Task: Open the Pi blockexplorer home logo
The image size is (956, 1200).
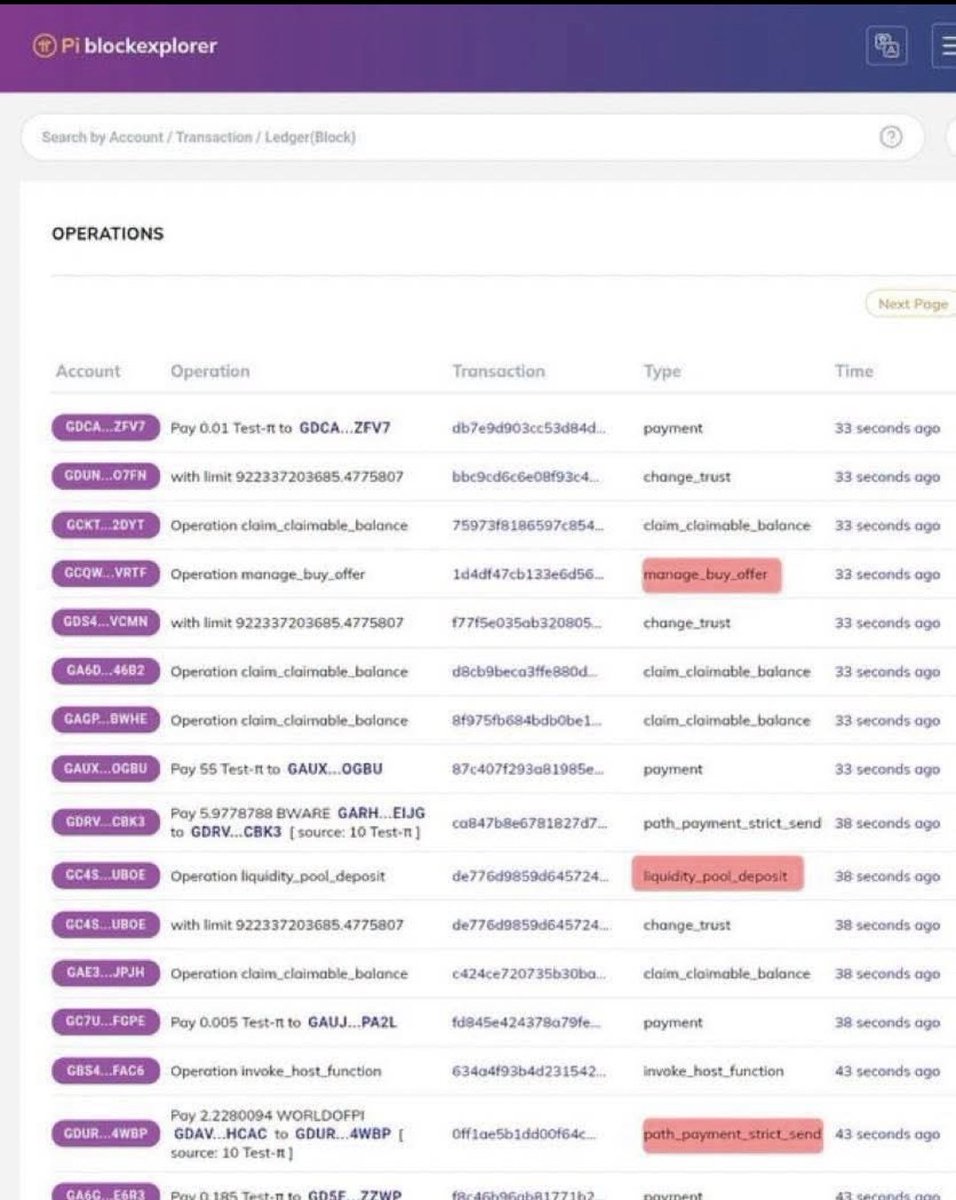Action: point(125,46)
